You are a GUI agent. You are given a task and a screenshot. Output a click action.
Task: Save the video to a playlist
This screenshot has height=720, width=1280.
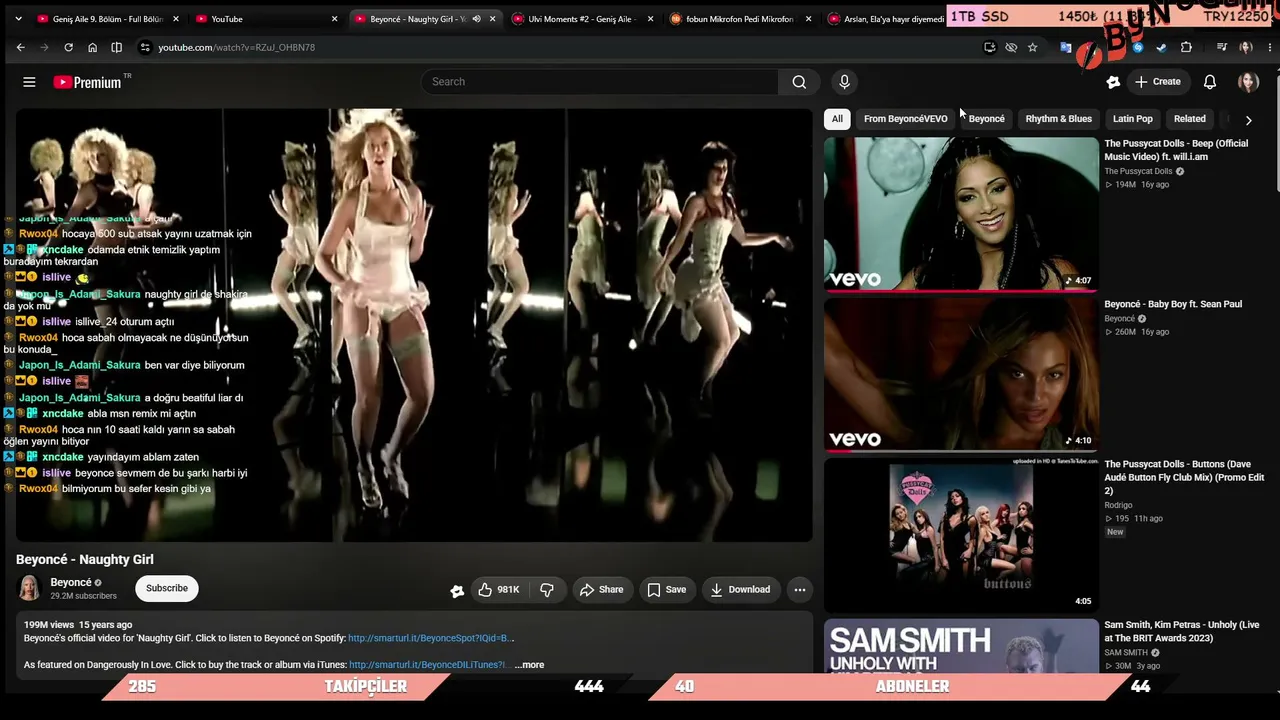(667, 590)
